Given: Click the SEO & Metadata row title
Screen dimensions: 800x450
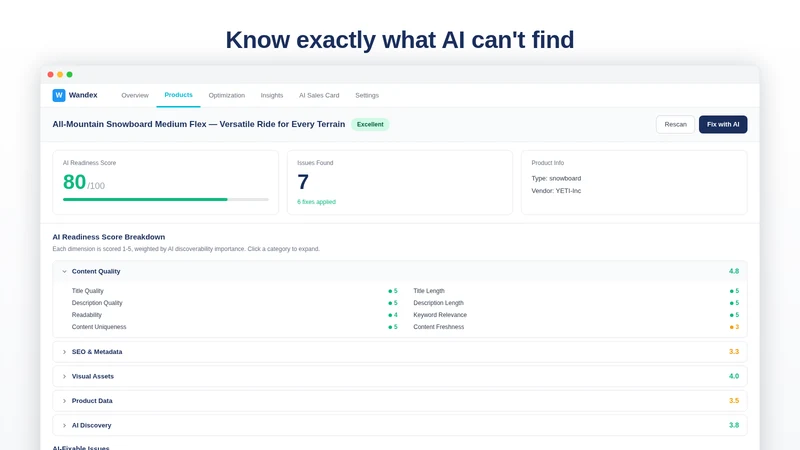Looking at the screenshot, I should tap(97, 352).
